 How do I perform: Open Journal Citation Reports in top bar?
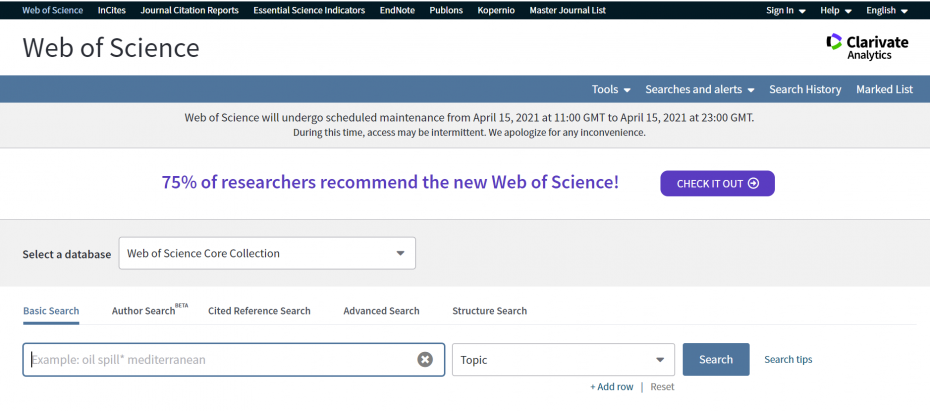(190, 11)
